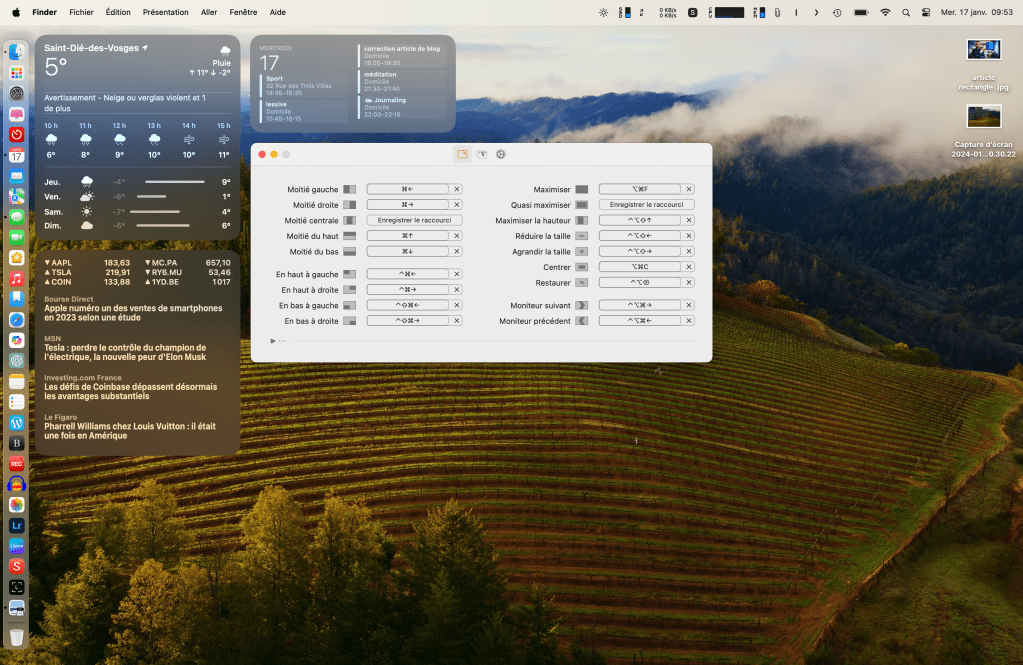Edit the Moitié du haut shortcut field
This screenshot has height=665, width=1023.
[x=407, y=236]
